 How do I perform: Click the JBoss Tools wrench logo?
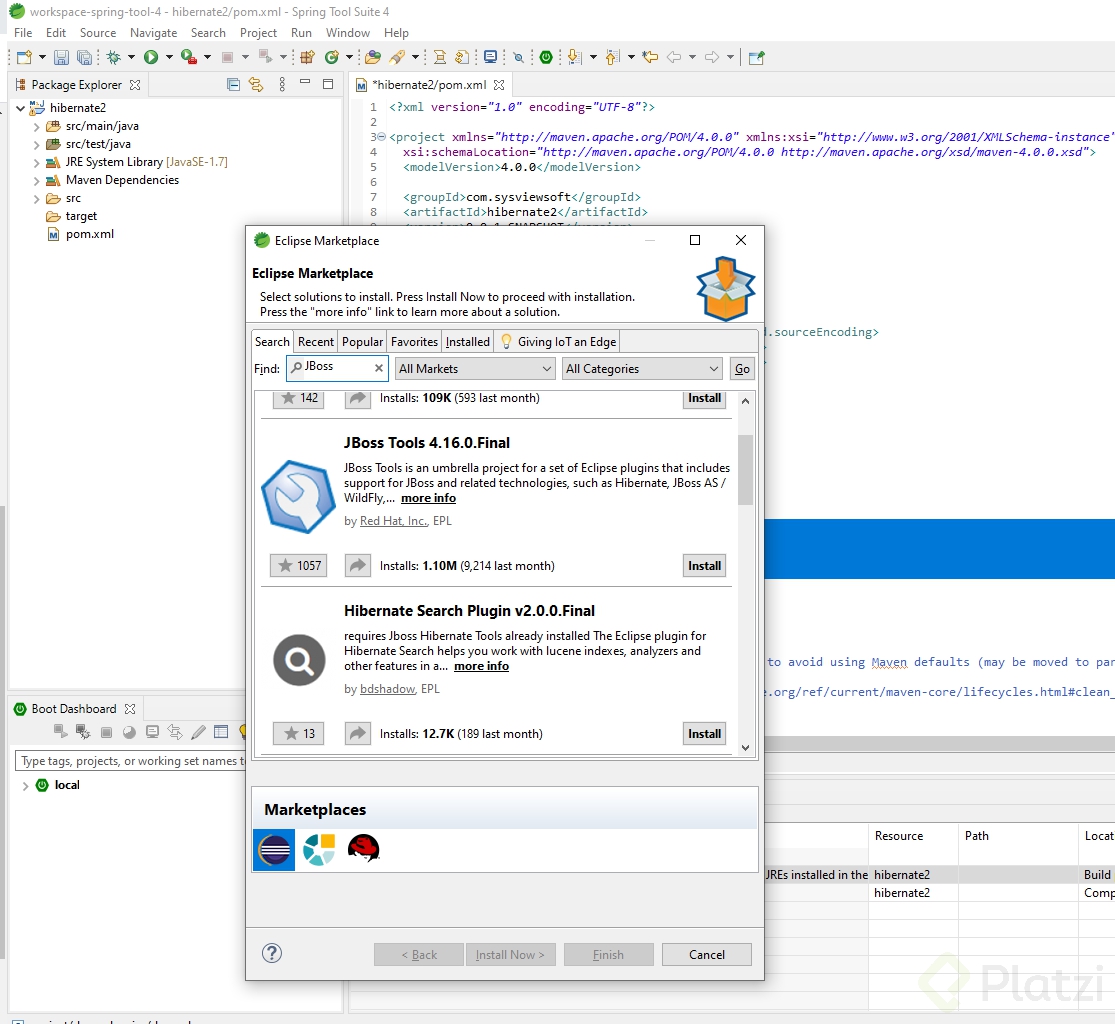[x=298, y=496]
